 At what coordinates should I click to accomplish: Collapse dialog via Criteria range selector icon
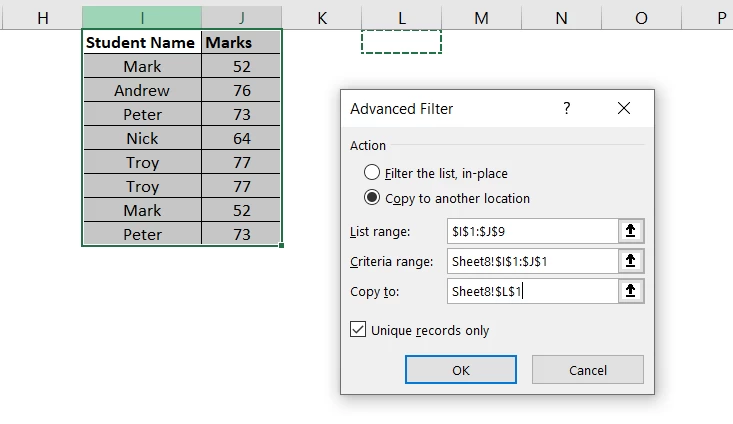631,261
